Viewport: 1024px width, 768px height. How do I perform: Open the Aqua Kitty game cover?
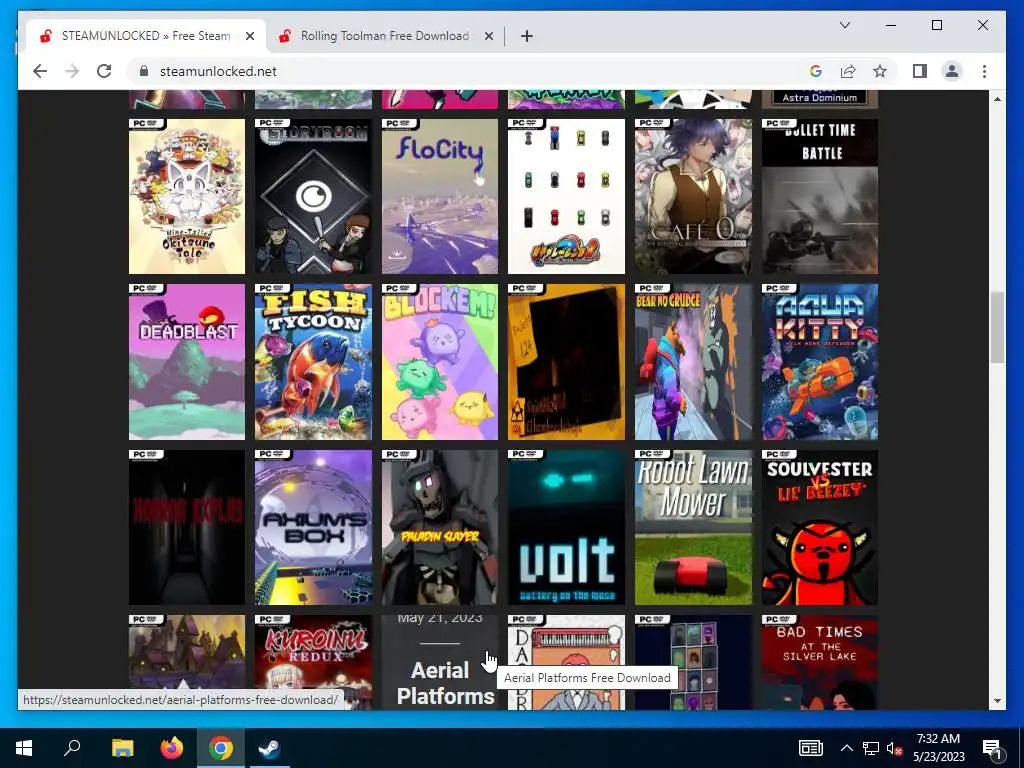tap(820, 361)
